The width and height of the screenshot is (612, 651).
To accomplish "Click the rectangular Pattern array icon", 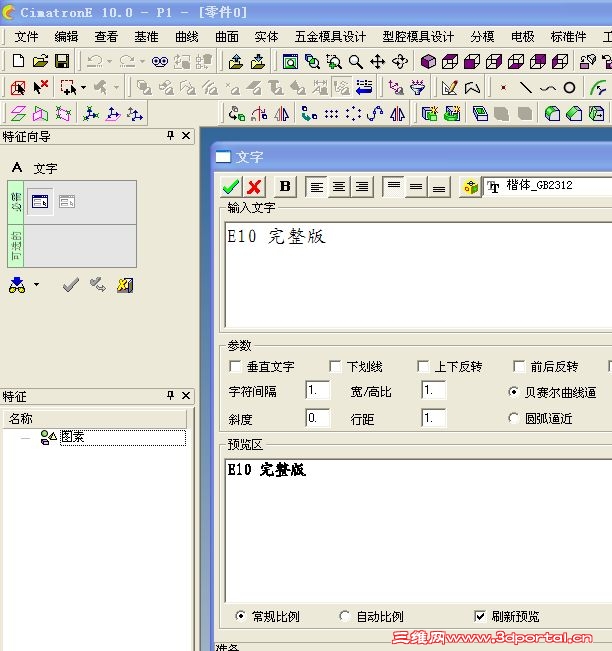I will tap(331, 113).
